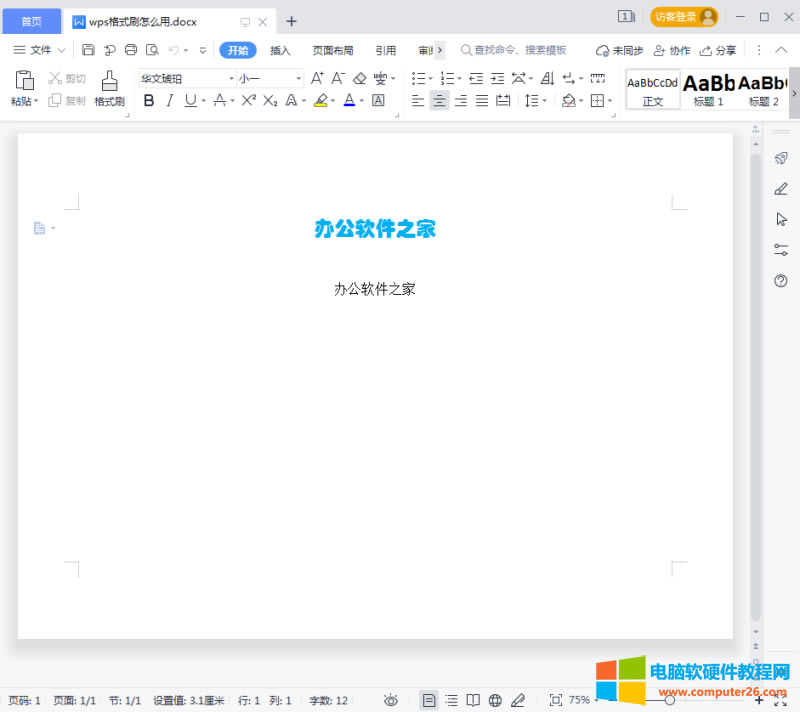This screenshot has height=712, width=800.
Task: Open the help icon in right sidebar
Action: pos(781,281)
